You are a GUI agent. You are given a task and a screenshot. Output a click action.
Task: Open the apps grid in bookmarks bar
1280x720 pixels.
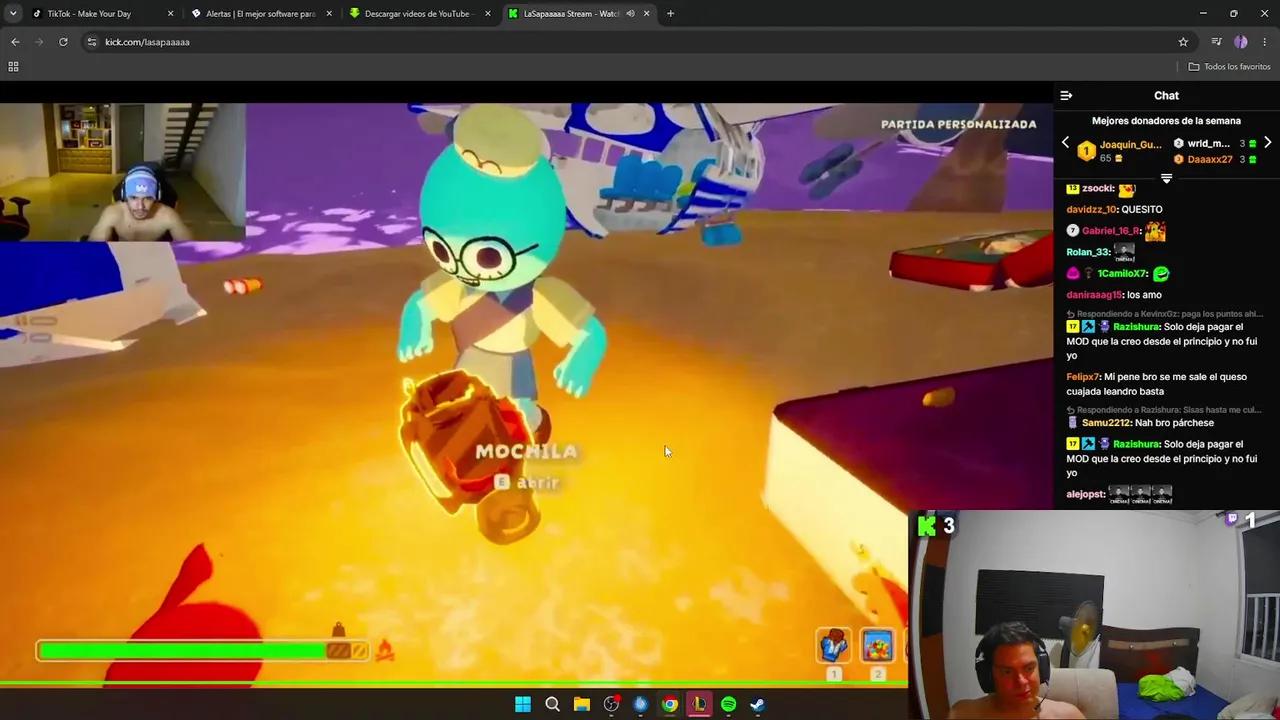click(13, 67)
